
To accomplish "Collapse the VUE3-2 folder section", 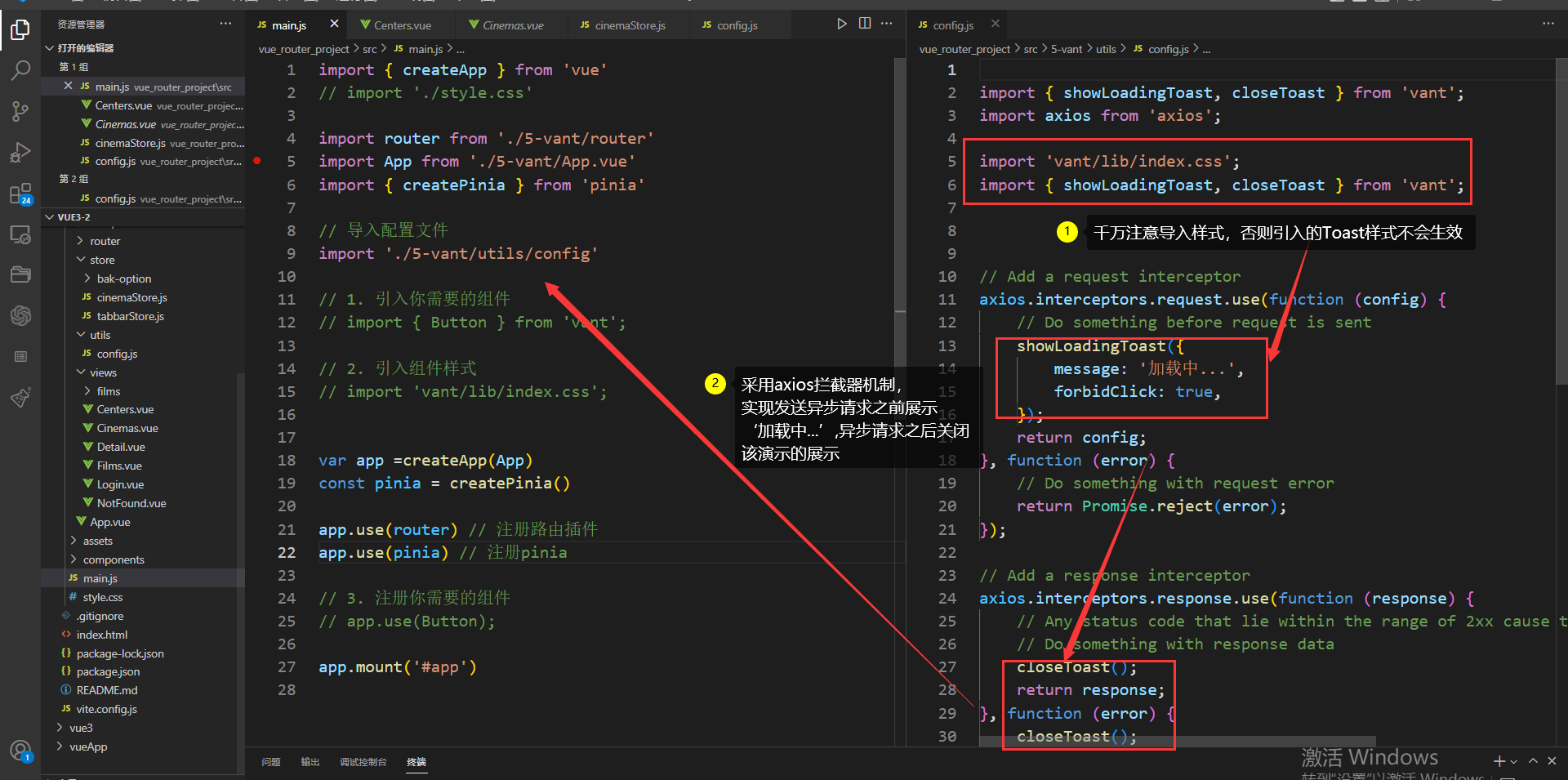I will pos(50,217).
